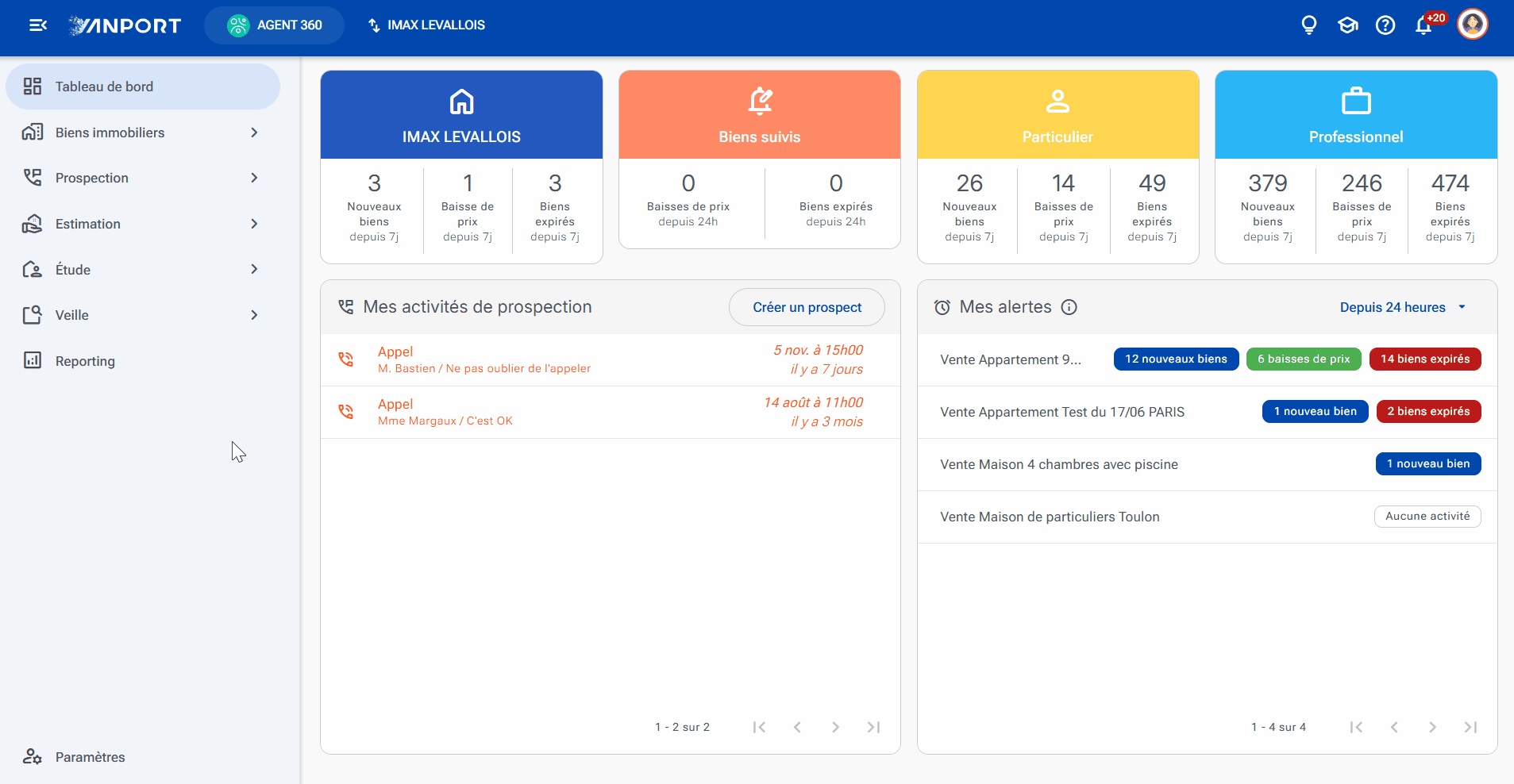Click the Paramètres user-gear icon
This screenshot has height=784, width=1514.
tap(33, 756)
